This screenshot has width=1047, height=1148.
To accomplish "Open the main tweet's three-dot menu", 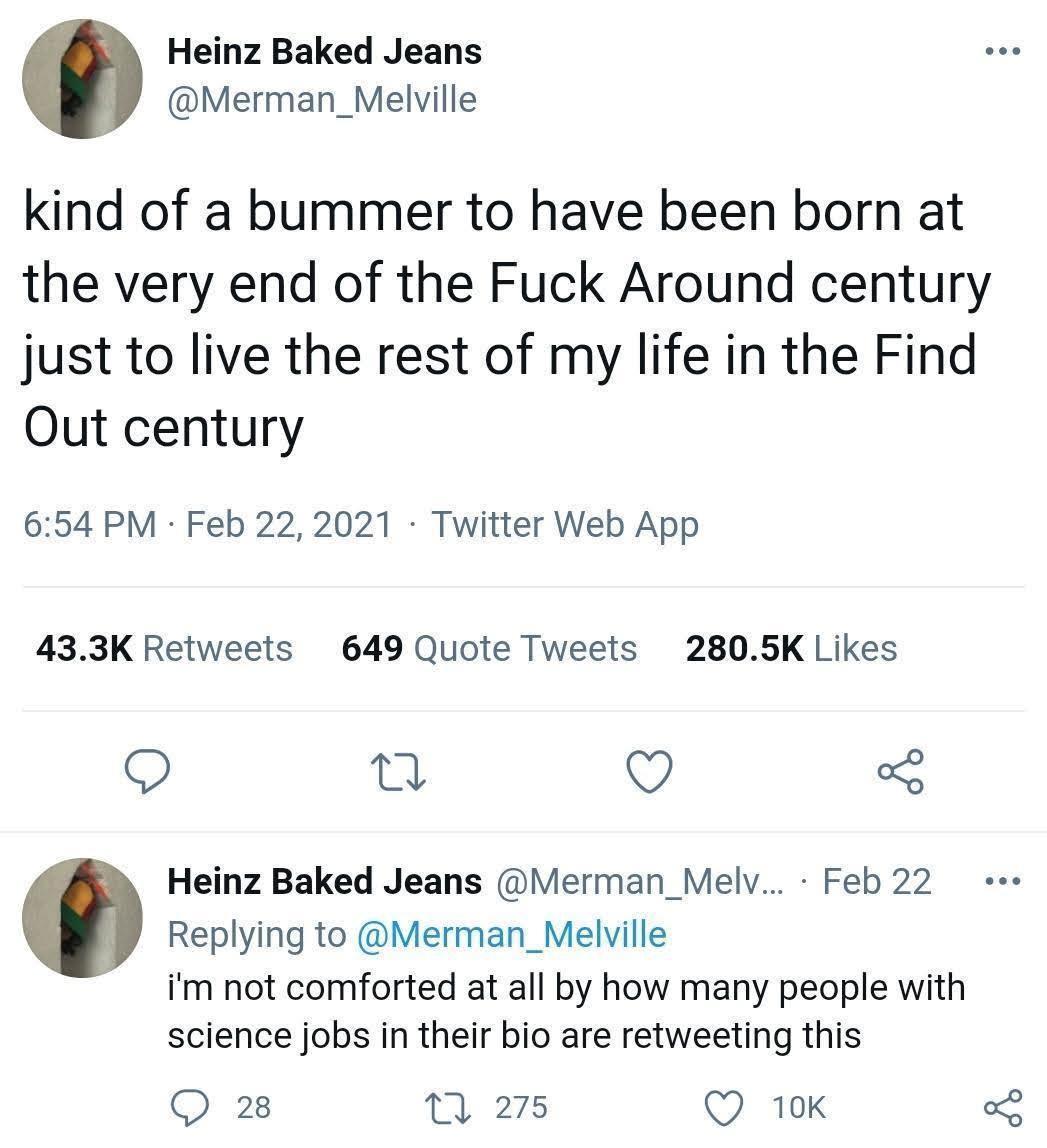I will coord(1001,51).
